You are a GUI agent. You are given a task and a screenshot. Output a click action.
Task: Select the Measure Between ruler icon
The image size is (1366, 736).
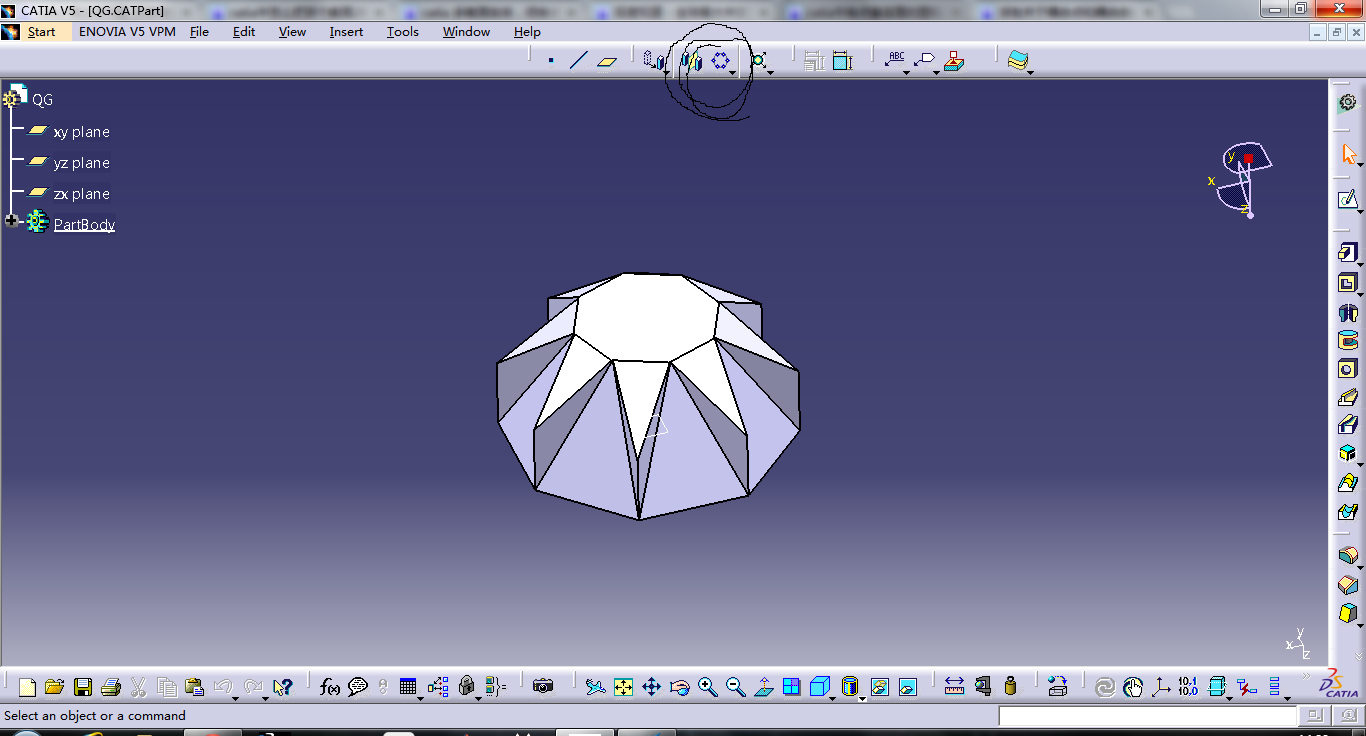(x=954, y=687)
